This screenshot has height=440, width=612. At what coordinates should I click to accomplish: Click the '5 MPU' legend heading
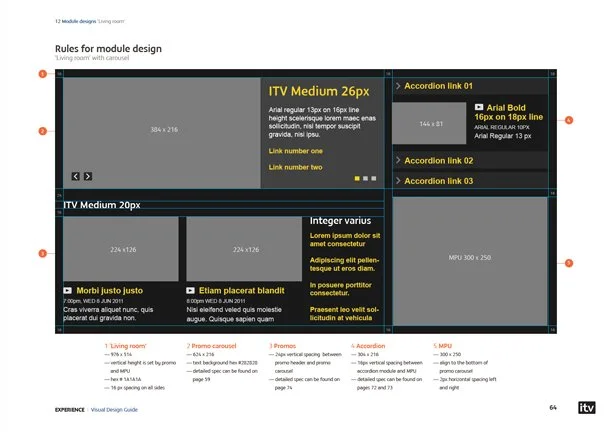[x=443, y=346]
